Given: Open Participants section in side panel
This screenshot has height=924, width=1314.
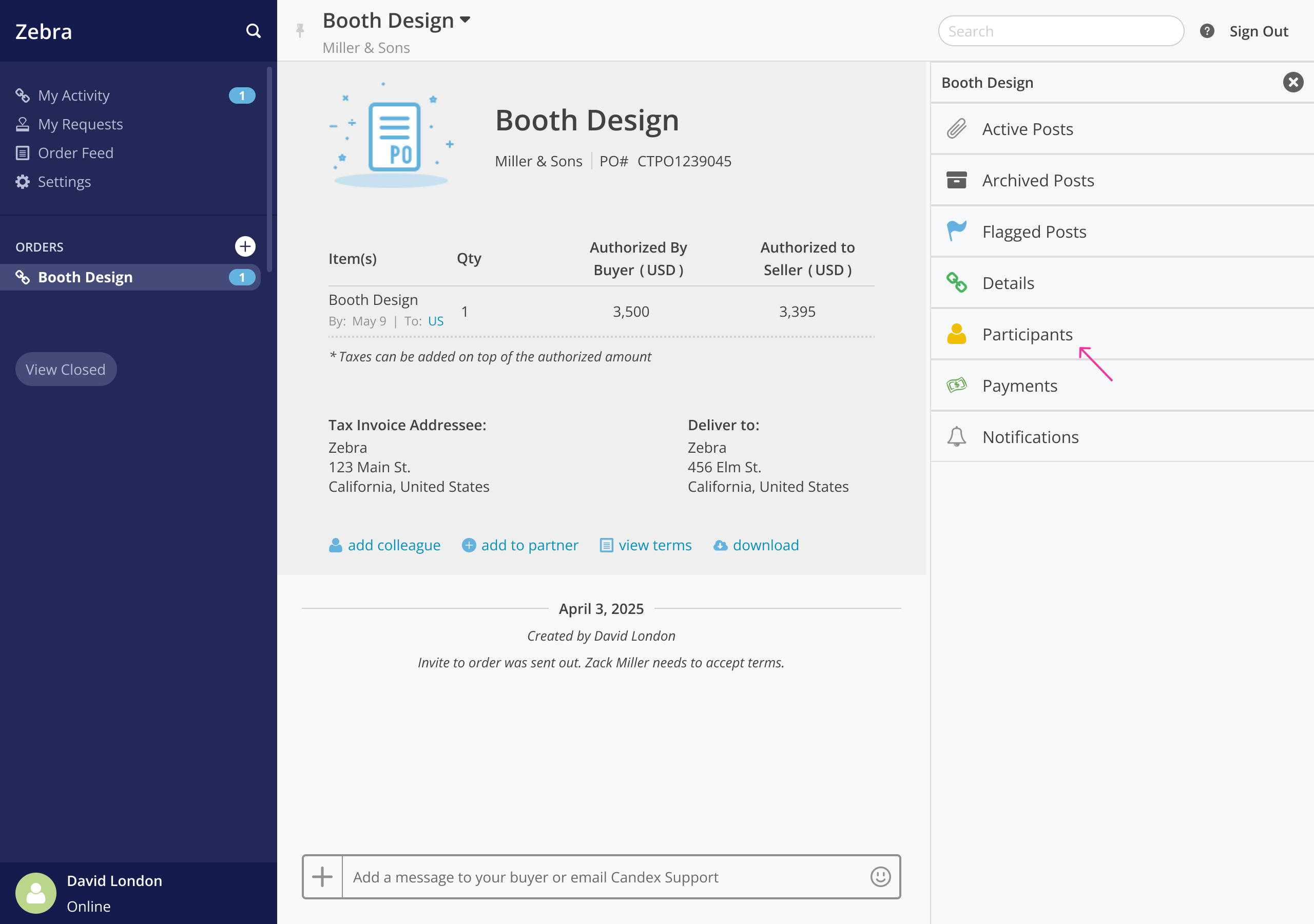Looking at the screenshot, I should [x=1027, y=334].
